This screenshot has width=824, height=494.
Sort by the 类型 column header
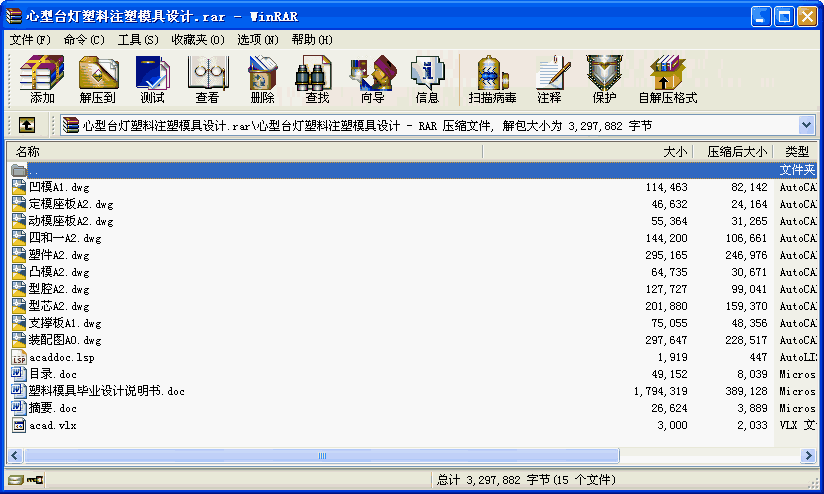(796, 152)
